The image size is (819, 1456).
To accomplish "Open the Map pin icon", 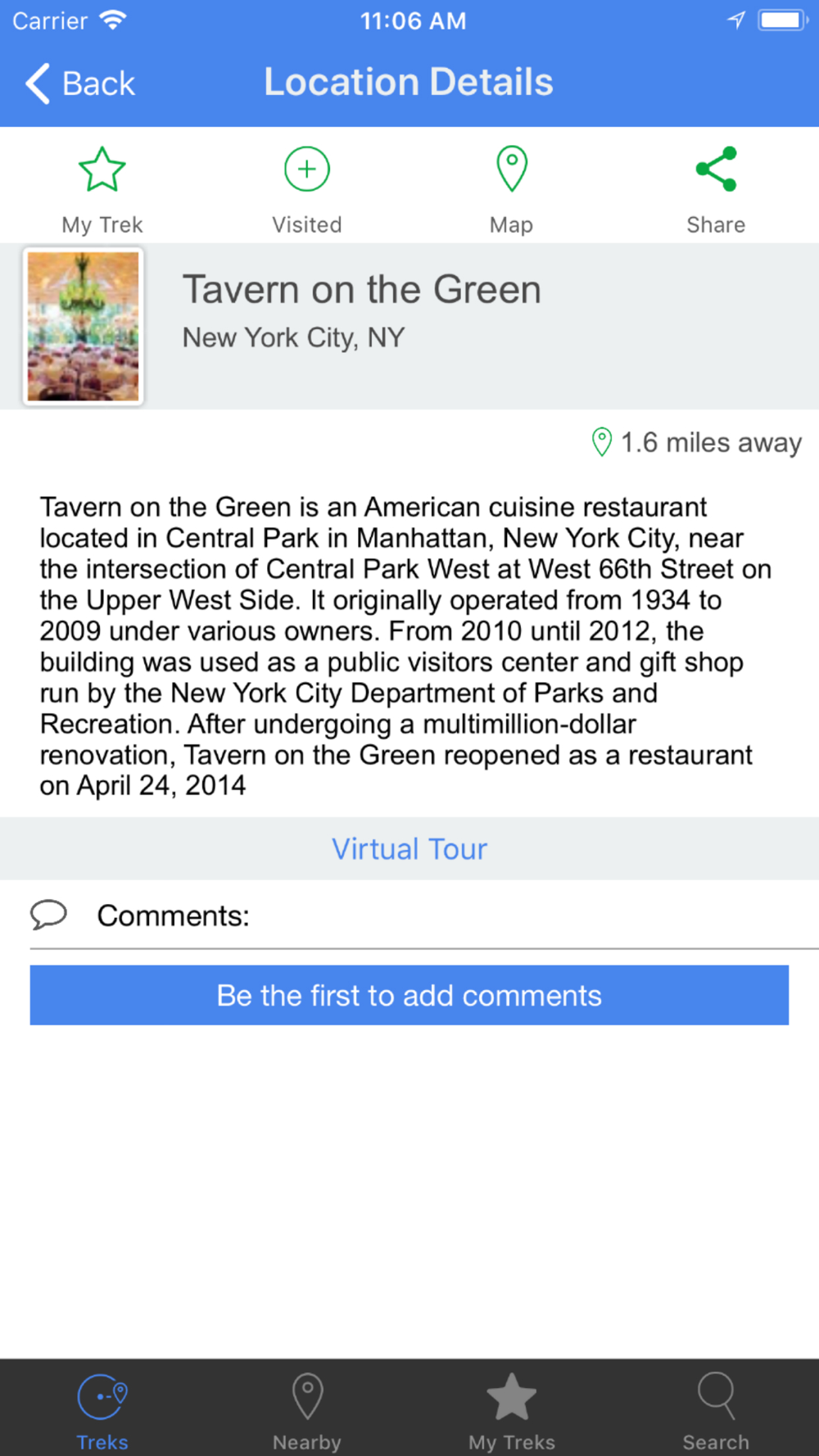I will [x=512, y=170].
